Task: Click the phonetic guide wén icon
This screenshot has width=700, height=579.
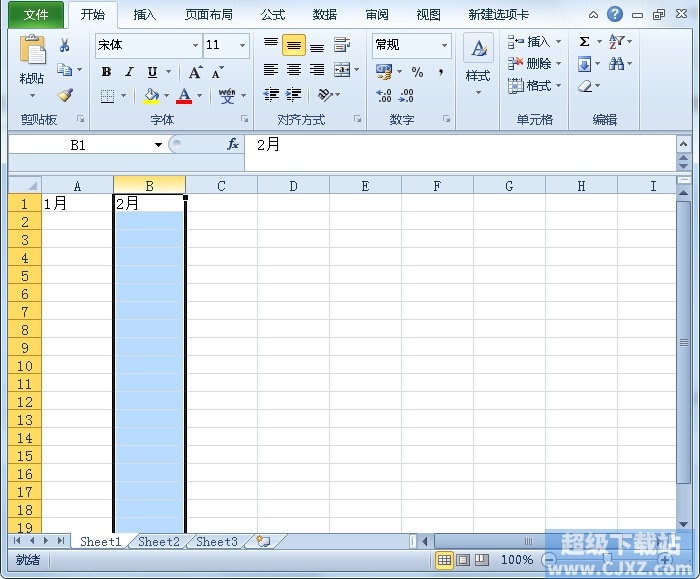Action: point(227,96)
